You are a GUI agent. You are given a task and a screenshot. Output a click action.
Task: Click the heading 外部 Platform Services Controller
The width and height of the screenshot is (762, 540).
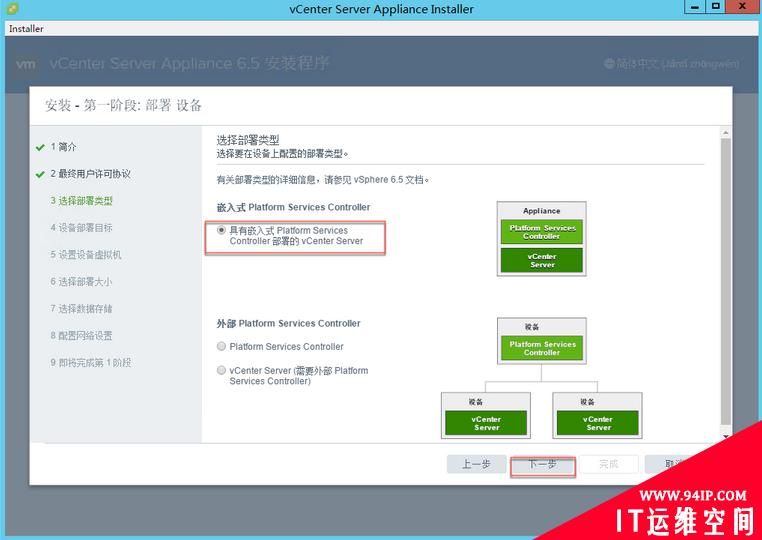289,323
